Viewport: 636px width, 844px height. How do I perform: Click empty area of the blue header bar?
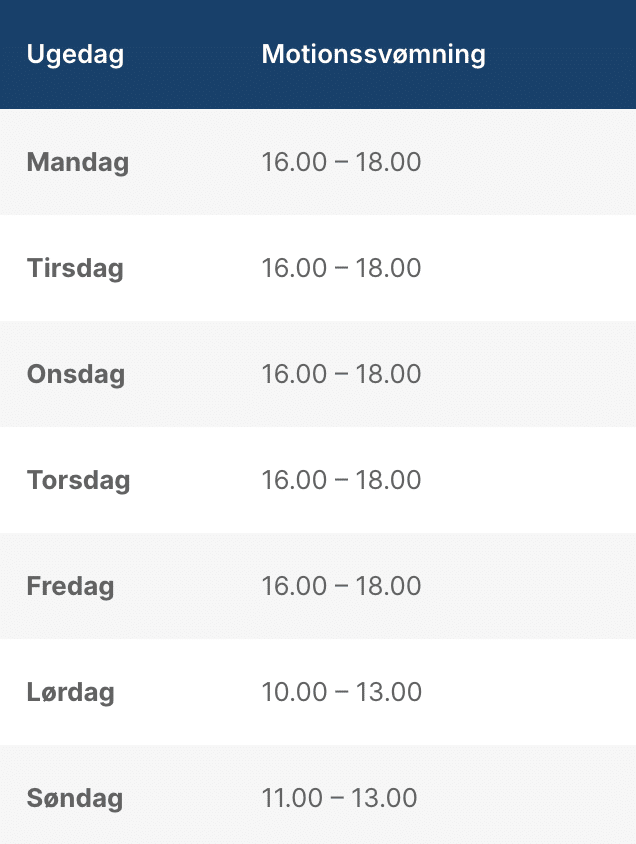[560, 54]
